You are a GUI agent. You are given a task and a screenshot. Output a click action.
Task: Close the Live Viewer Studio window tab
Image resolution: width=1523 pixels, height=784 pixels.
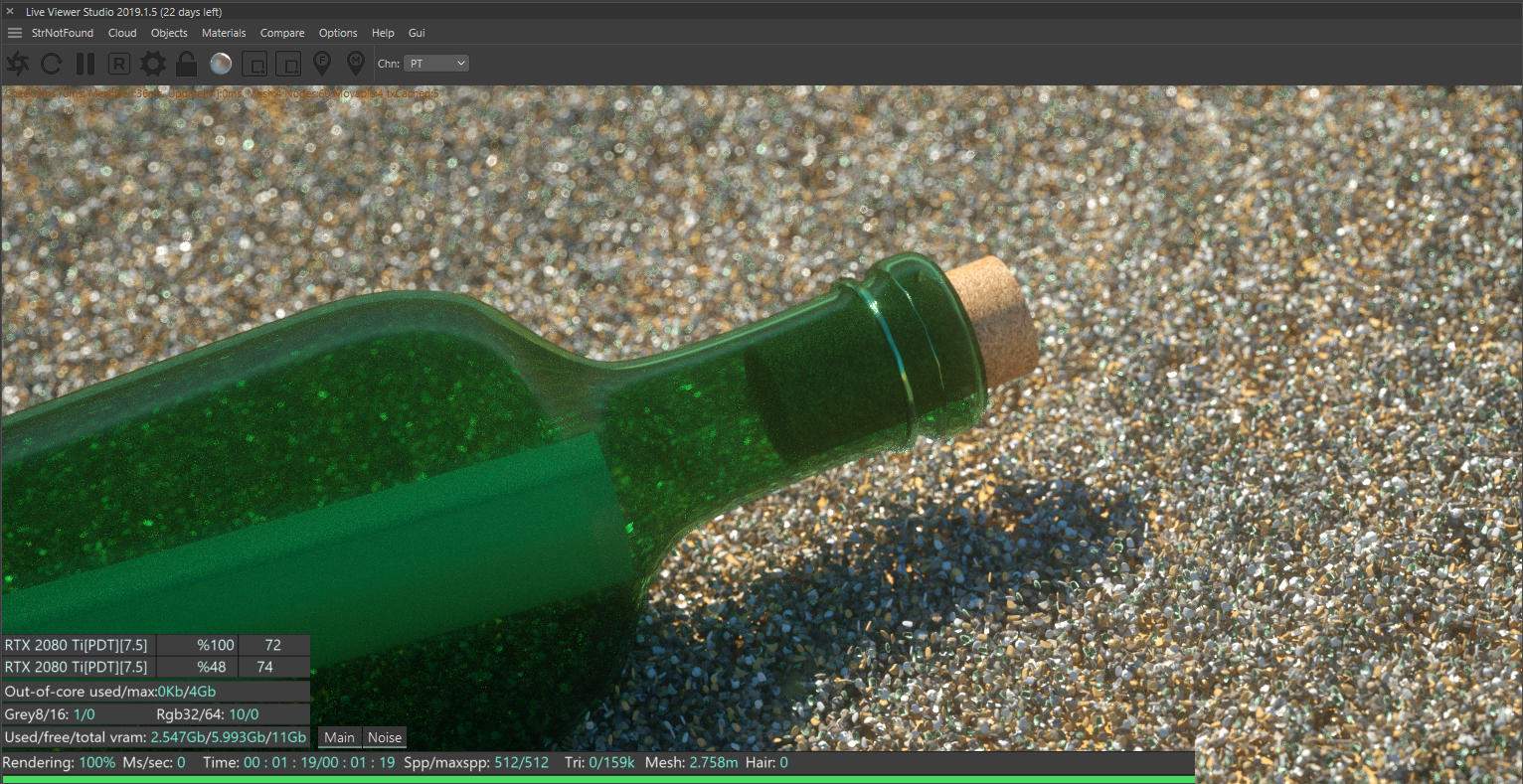(10, 12)
